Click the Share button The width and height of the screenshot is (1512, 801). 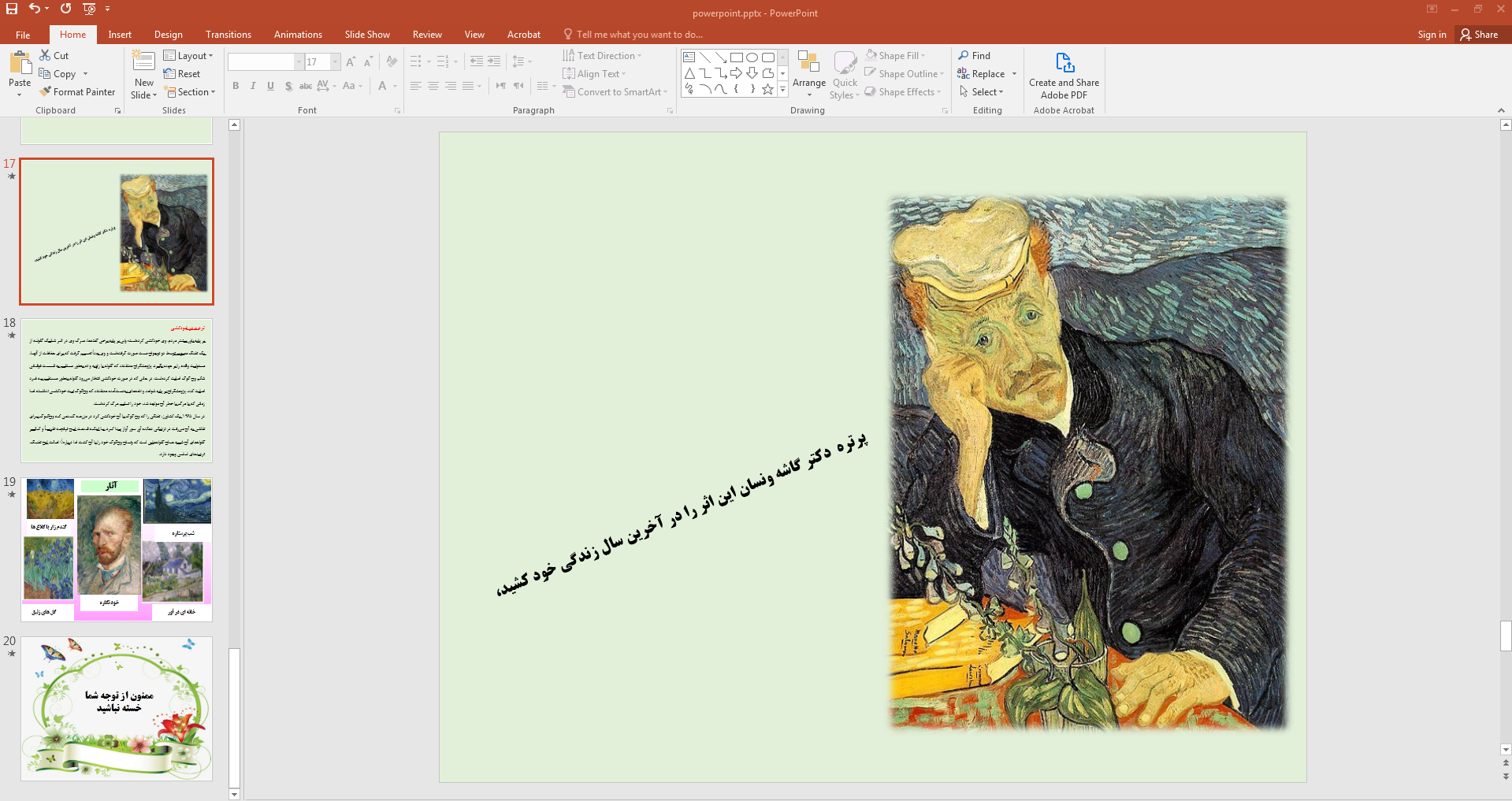click(1480, 35)
